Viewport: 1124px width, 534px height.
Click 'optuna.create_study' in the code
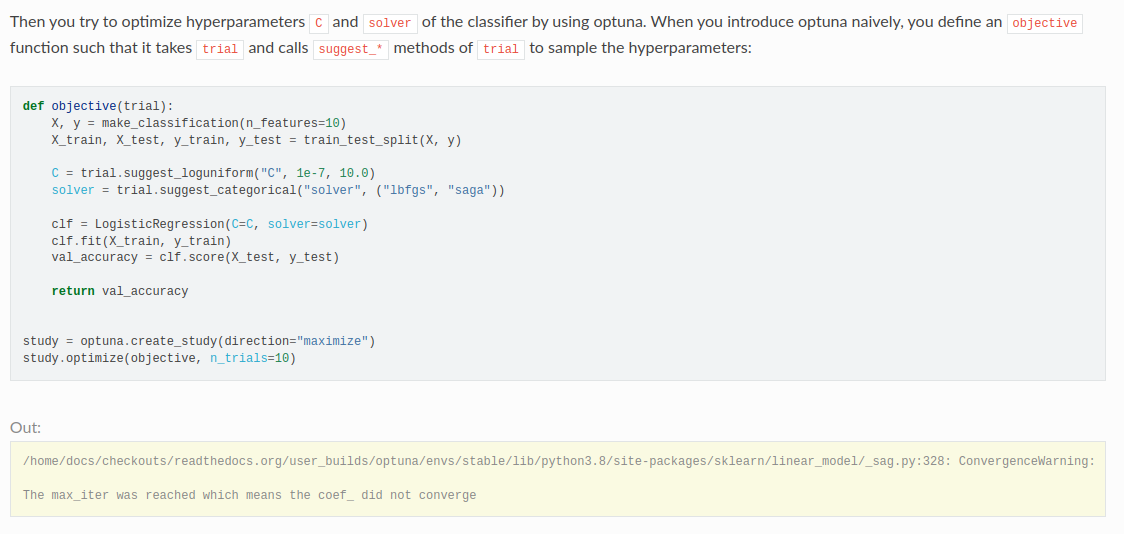(148, 341)
